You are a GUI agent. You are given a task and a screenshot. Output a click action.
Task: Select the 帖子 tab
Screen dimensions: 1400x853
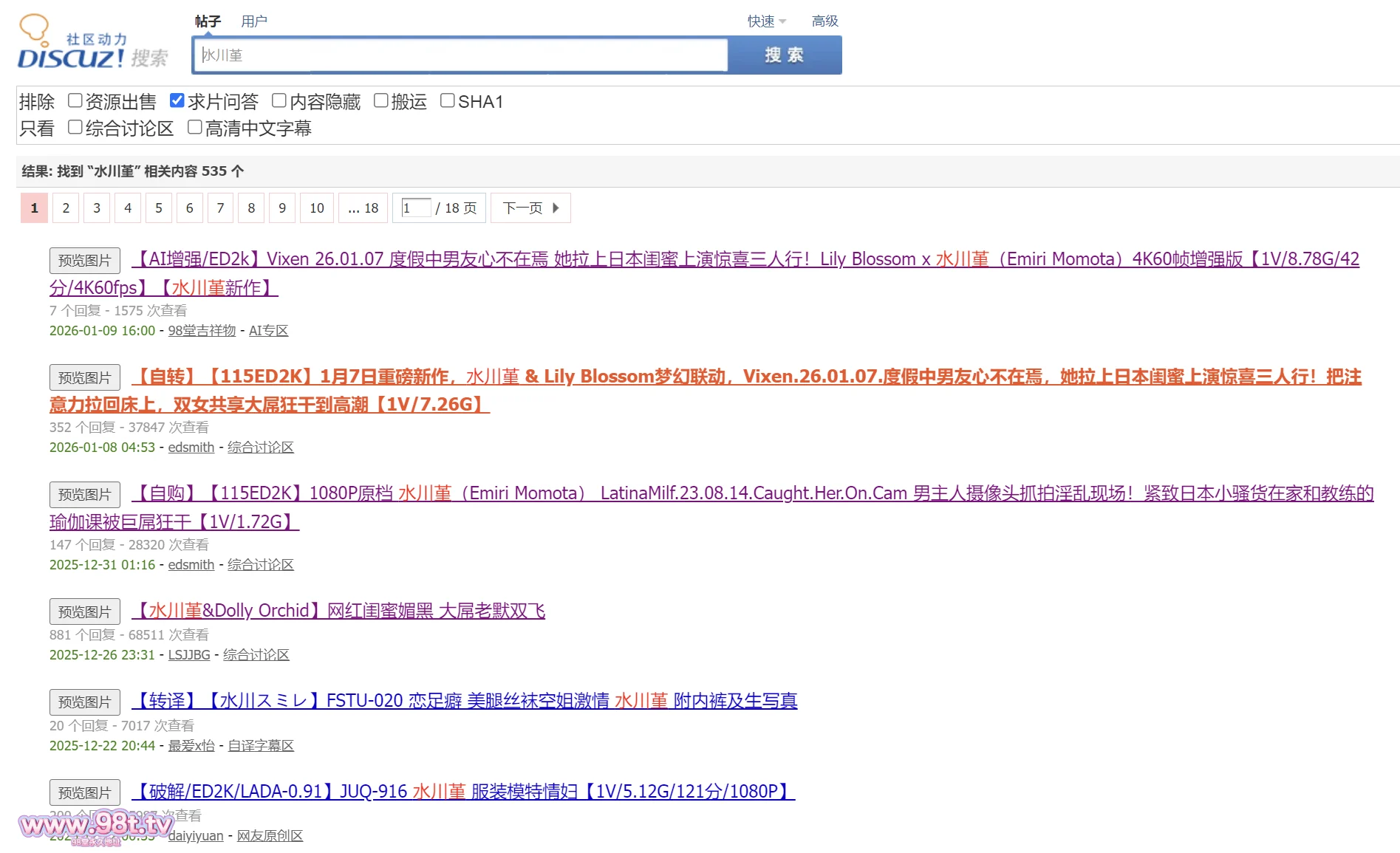click(x=208, y=21)
